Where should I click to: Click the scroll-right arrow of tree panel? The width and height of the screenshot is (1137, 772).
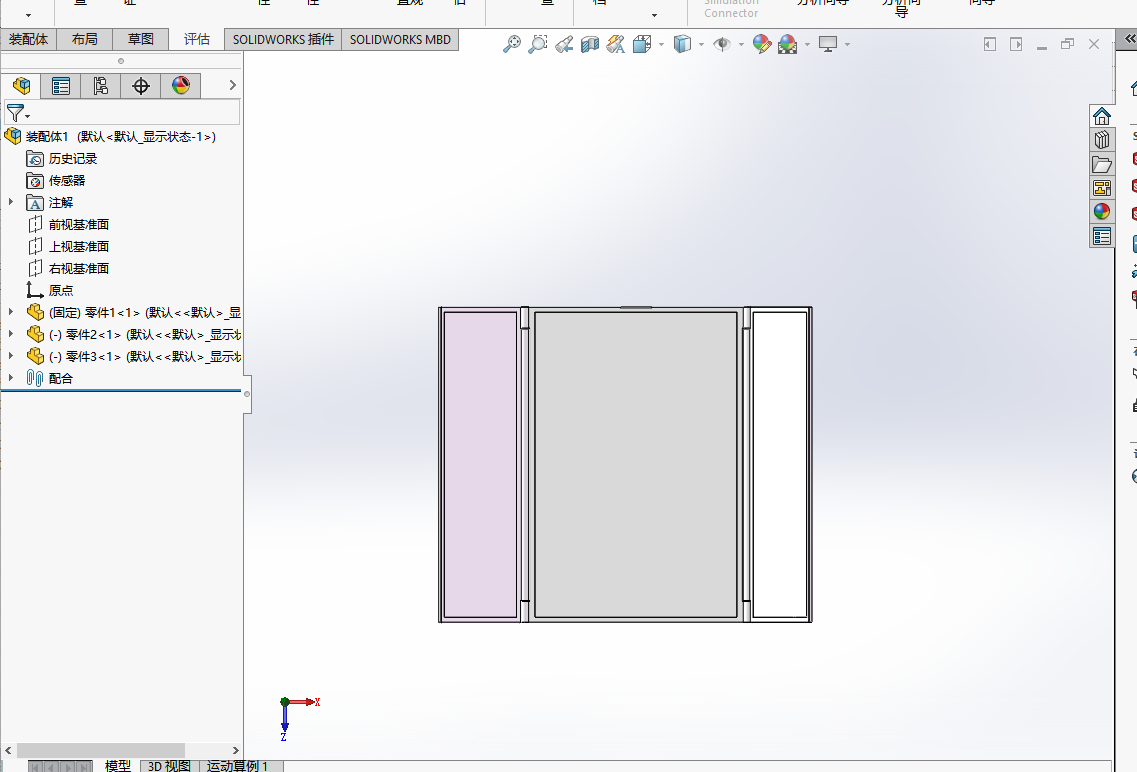[x=236, y=750]
